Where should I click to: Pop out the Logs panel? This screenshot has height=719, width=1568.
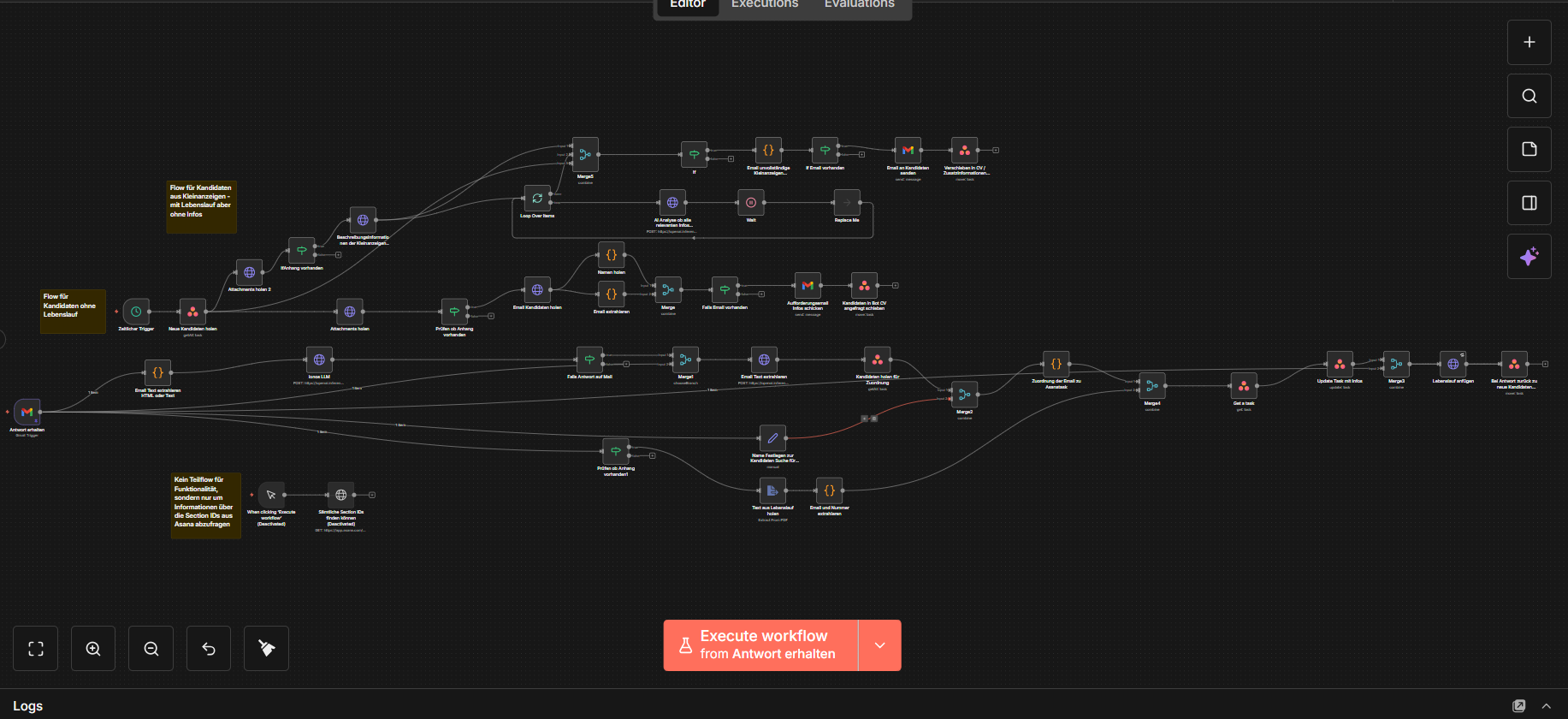pos(1518,706)
